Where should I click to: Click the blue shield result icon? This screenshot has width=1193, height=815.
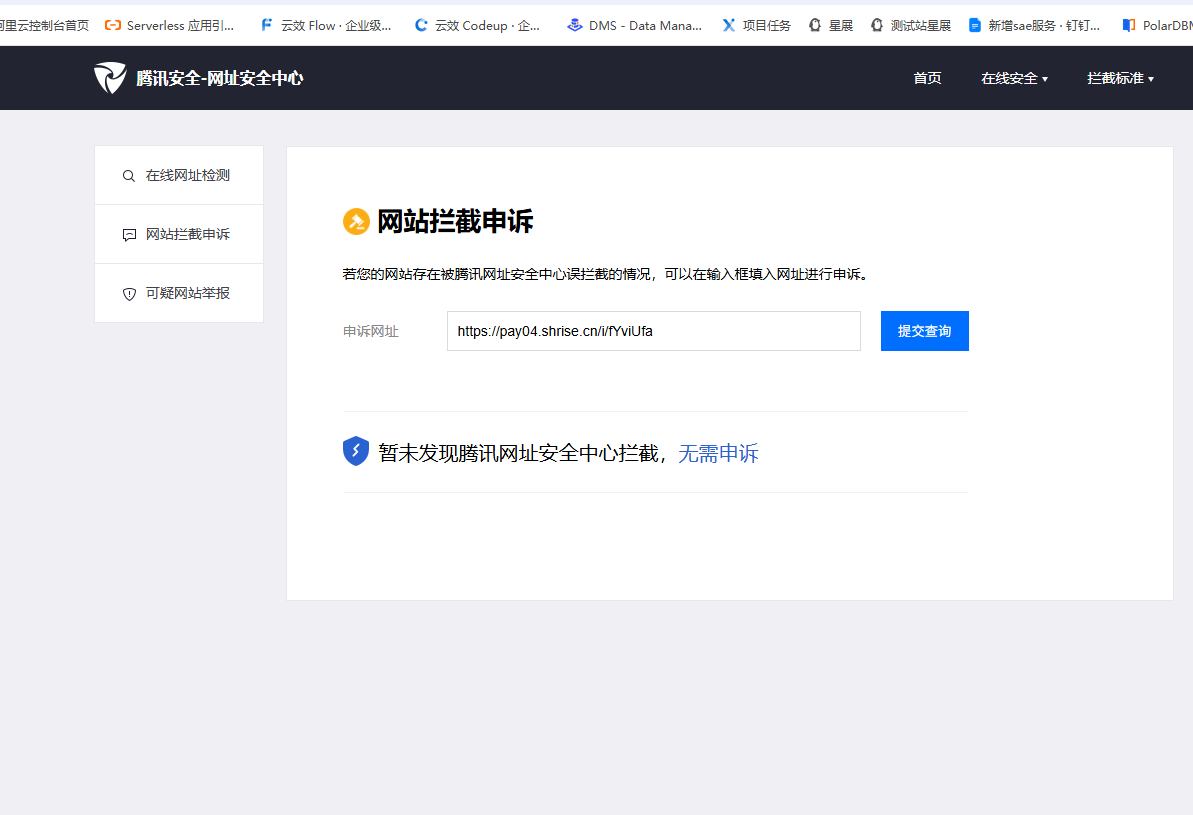(x=355, y=451)
